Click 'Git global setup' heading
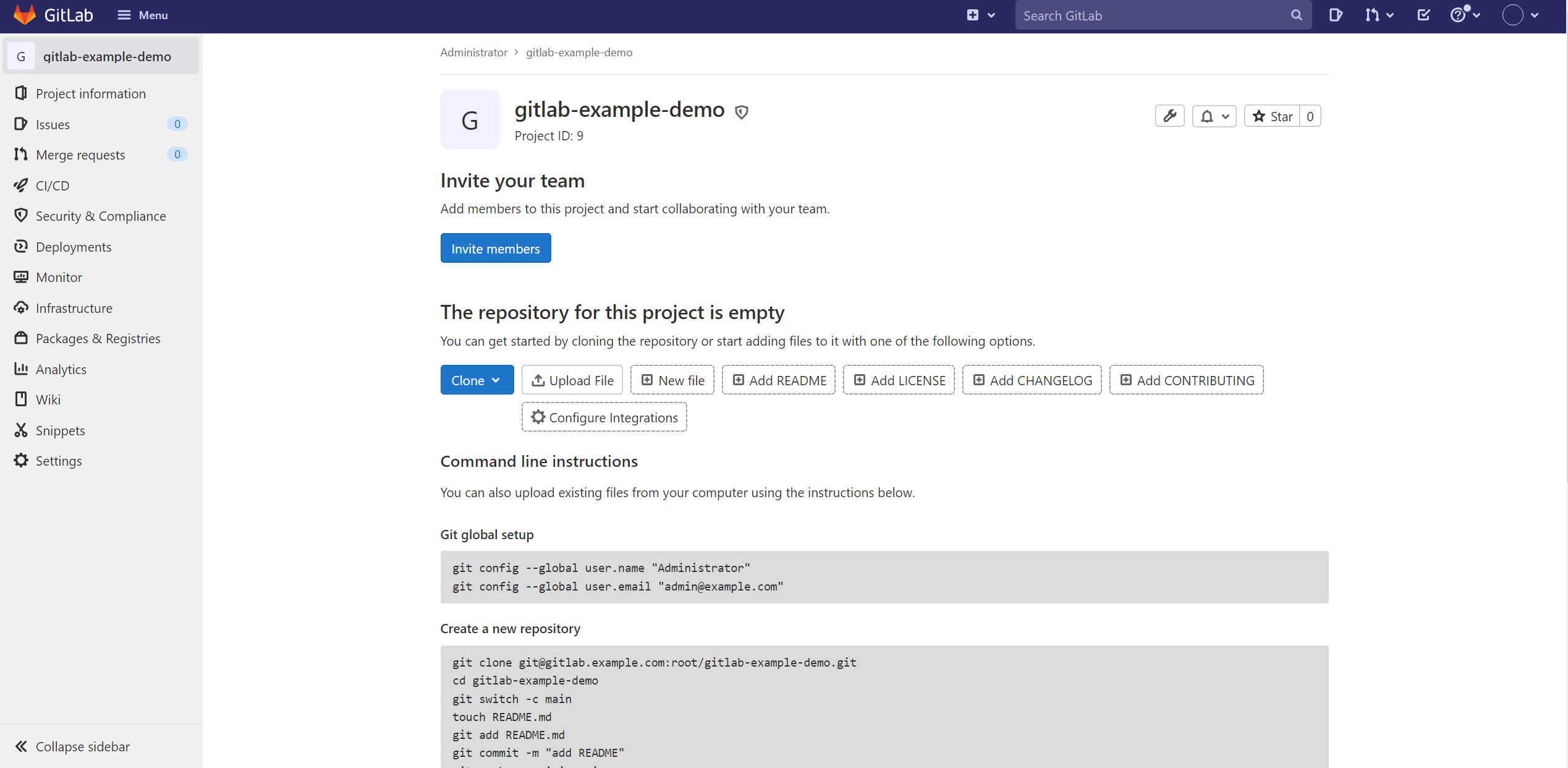 487,534
